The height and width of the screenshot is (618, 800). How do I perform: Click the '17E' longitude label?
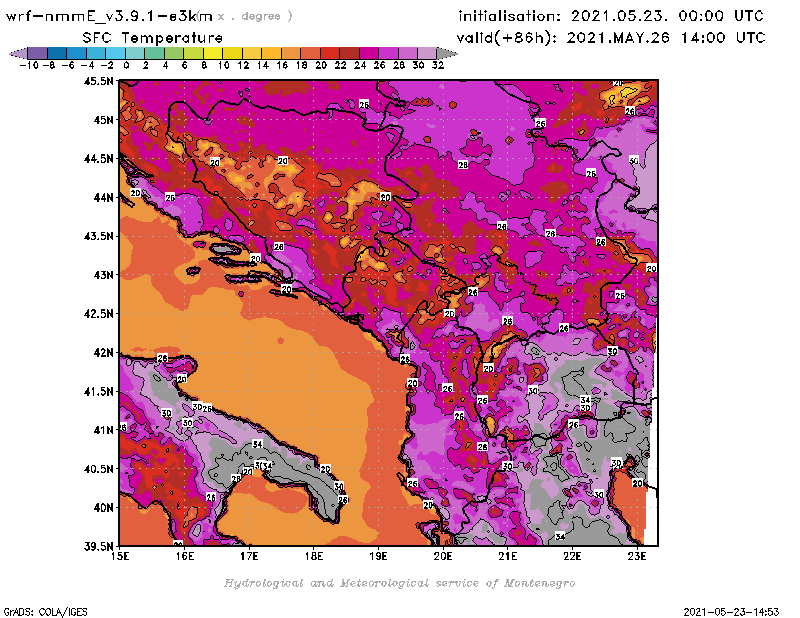tap(249, 556)
